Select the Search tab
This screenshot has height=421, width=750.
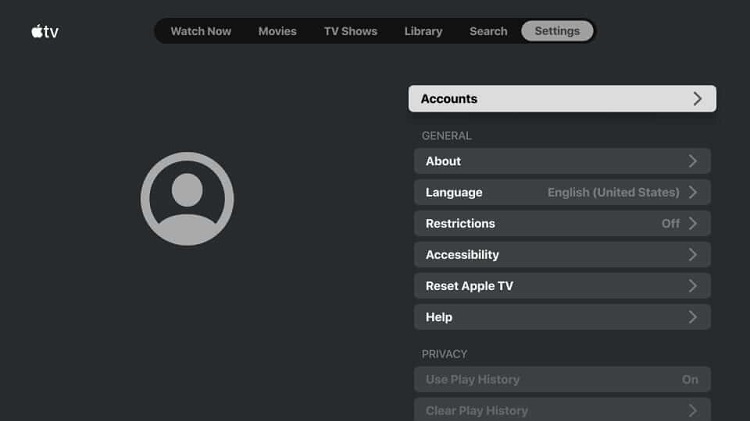tap(488, 31)
